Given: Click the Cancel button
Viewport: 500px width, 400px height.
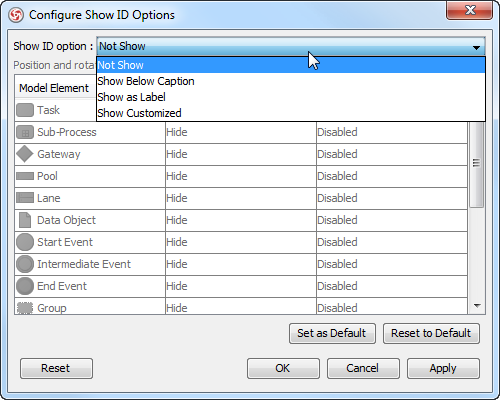Looking at the screenshot, I should pos(363,368).
